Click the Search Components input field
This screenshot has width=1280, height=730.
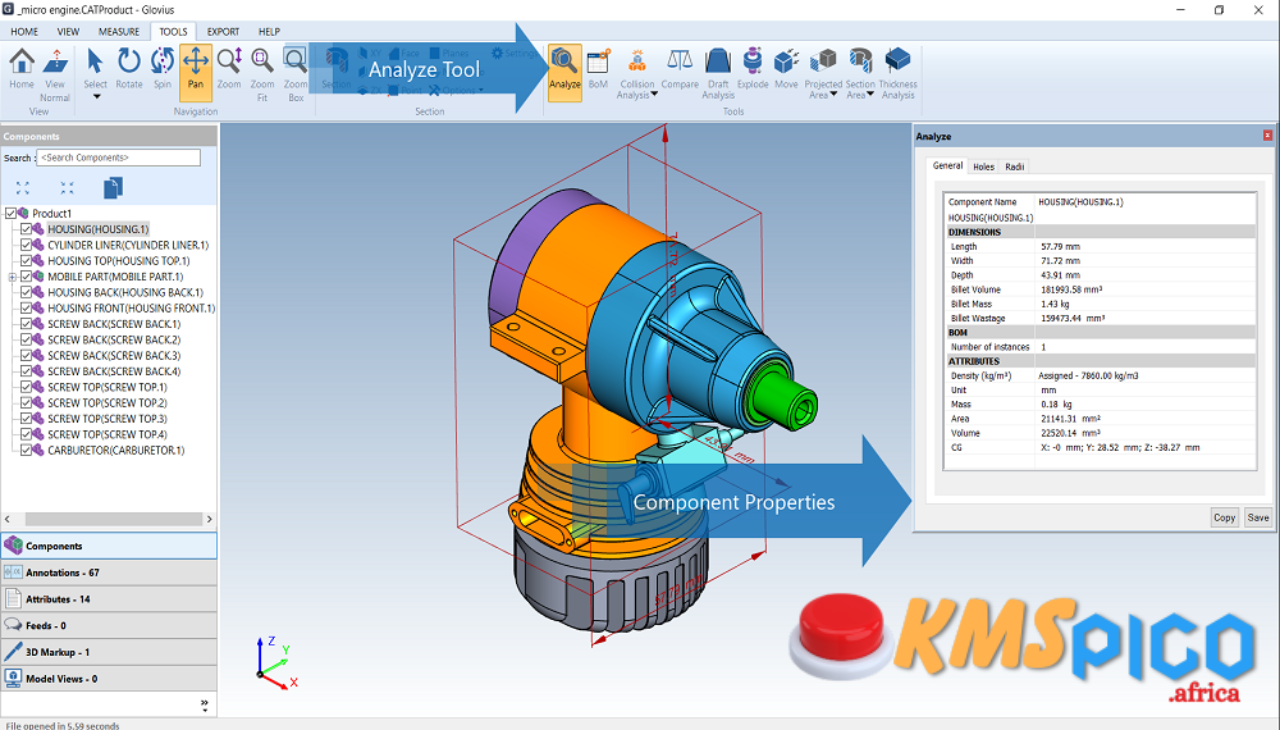119,158
